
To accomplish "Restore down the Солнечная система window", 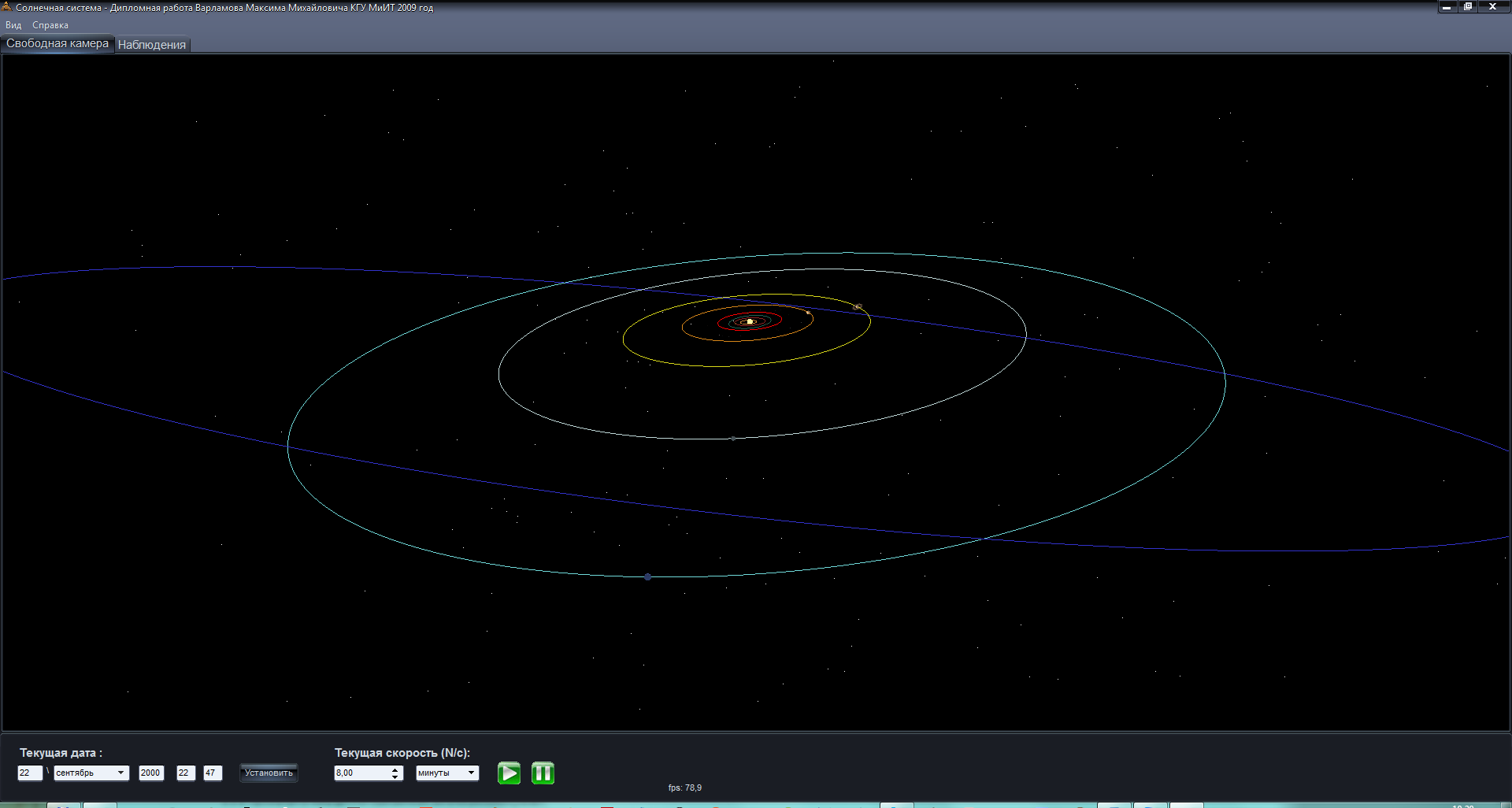I will (1468, 6).
